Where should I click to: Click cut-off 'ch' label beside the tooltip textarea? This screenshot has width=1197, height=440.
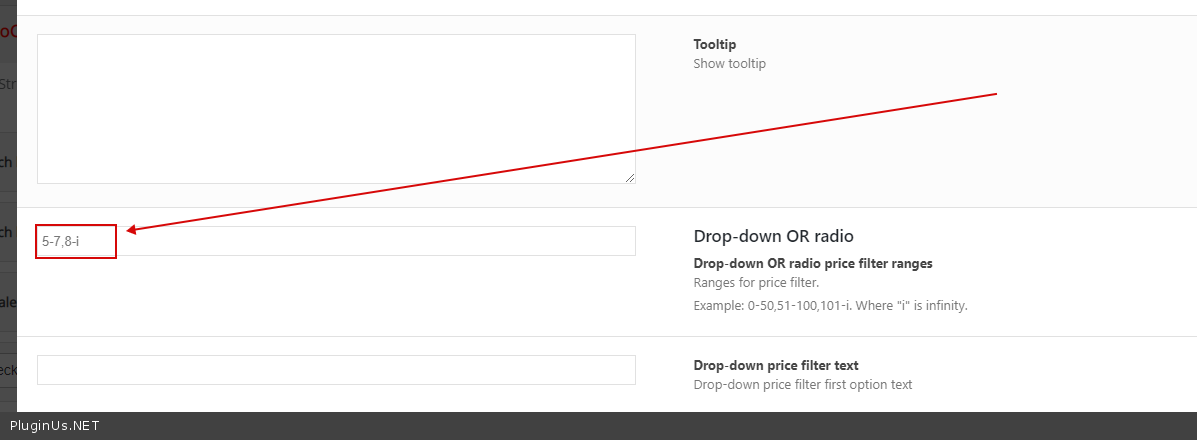pyautogui.click(x=7, y=162)
